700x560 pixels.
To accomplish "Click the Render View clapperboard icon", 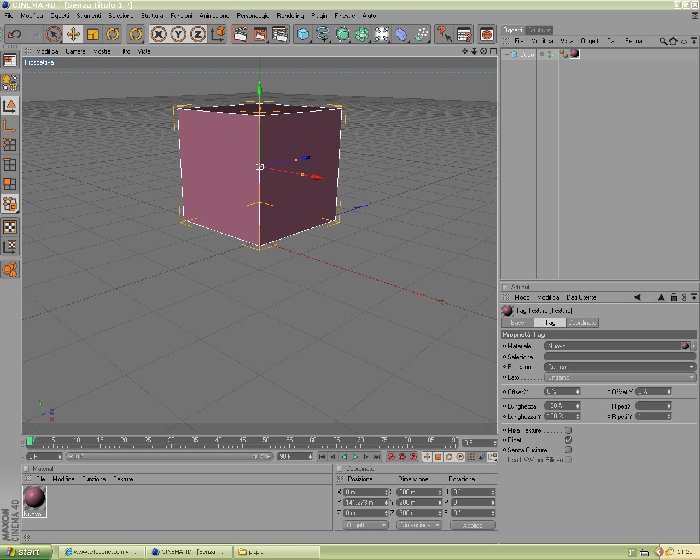I will (x=241, y=34).
